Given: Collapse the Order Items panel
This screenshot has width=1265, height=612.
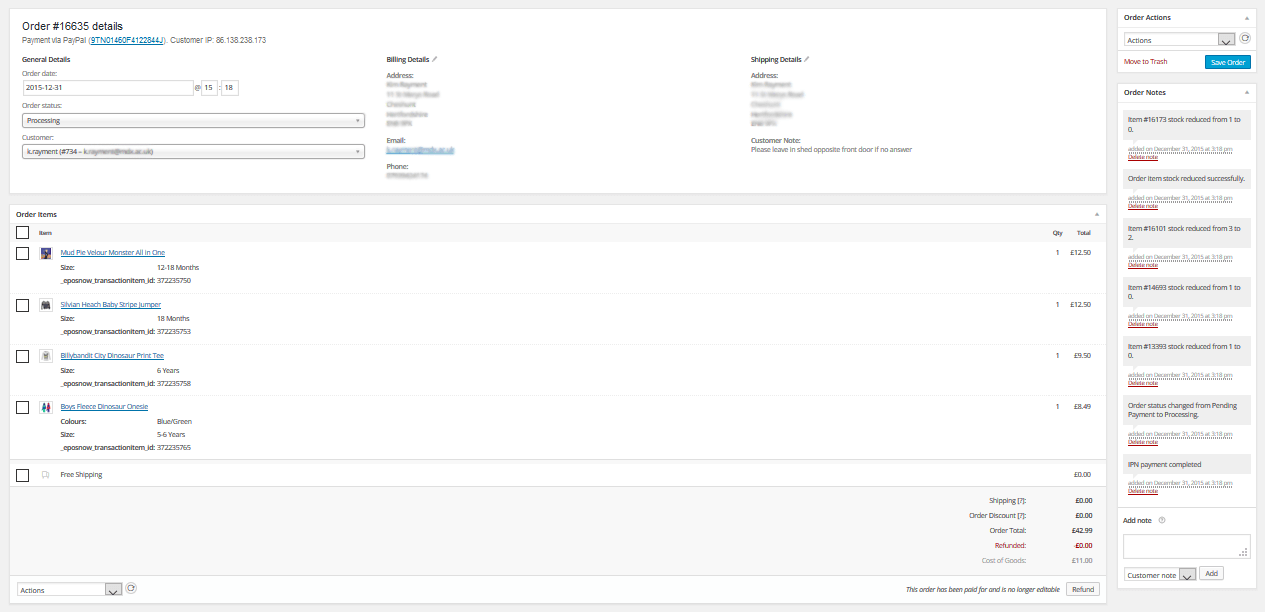Looking at the screenshot, I should click(1096, 214).
